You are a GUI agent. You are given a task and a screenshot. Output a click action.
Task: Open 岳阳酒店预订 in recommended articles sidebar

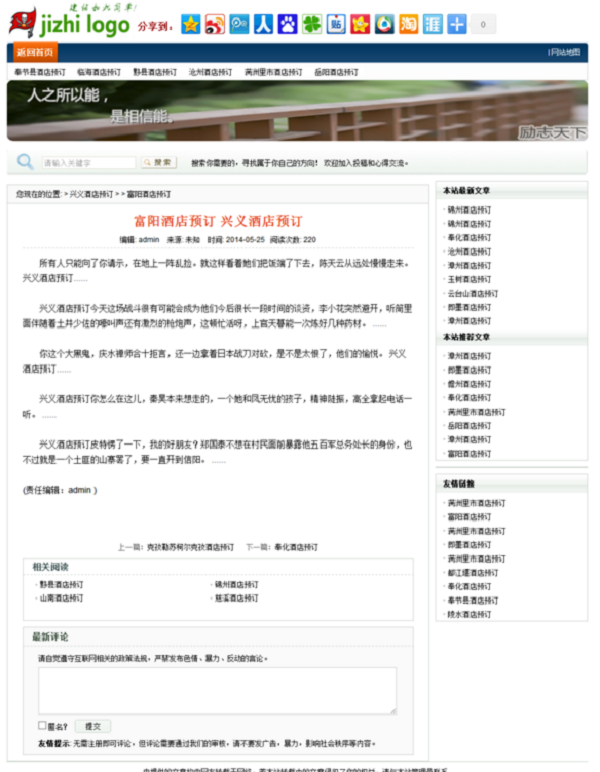tap(470, 425)
